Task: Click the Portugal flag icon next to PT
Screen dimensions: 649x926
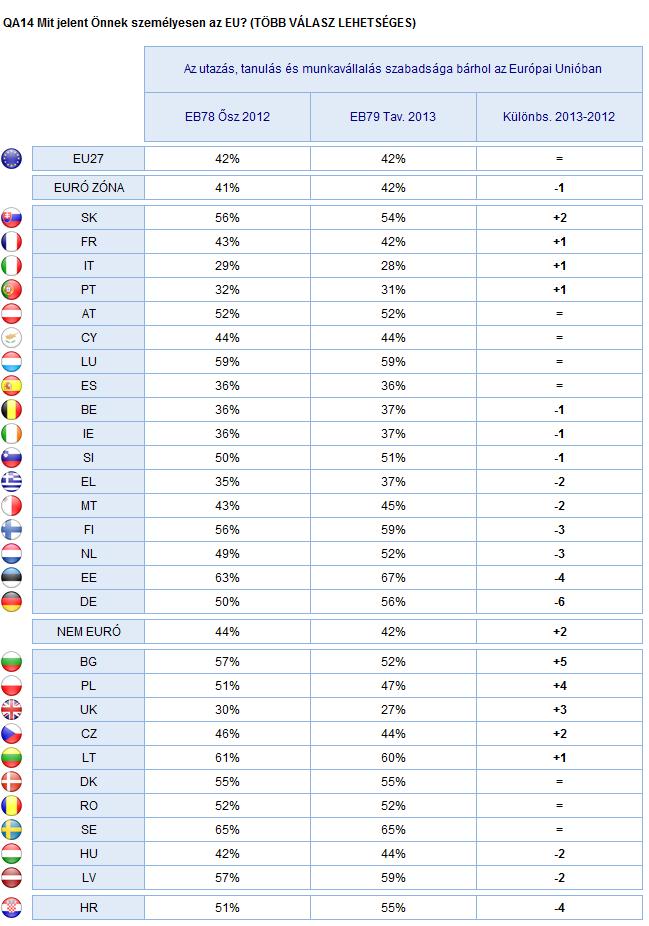Action: [11, 289]
